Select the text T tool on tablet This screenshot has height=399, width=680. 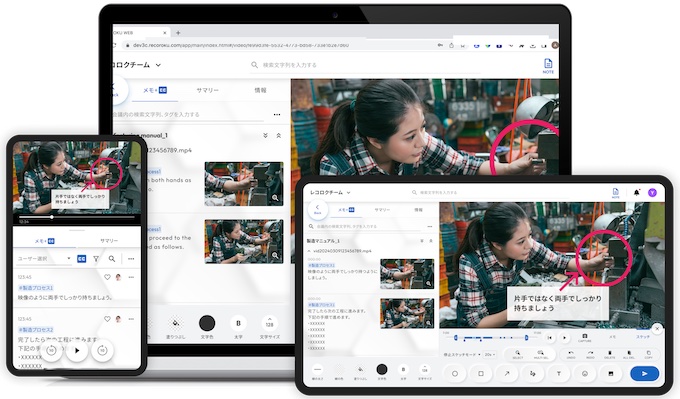[x=559, y=373]
